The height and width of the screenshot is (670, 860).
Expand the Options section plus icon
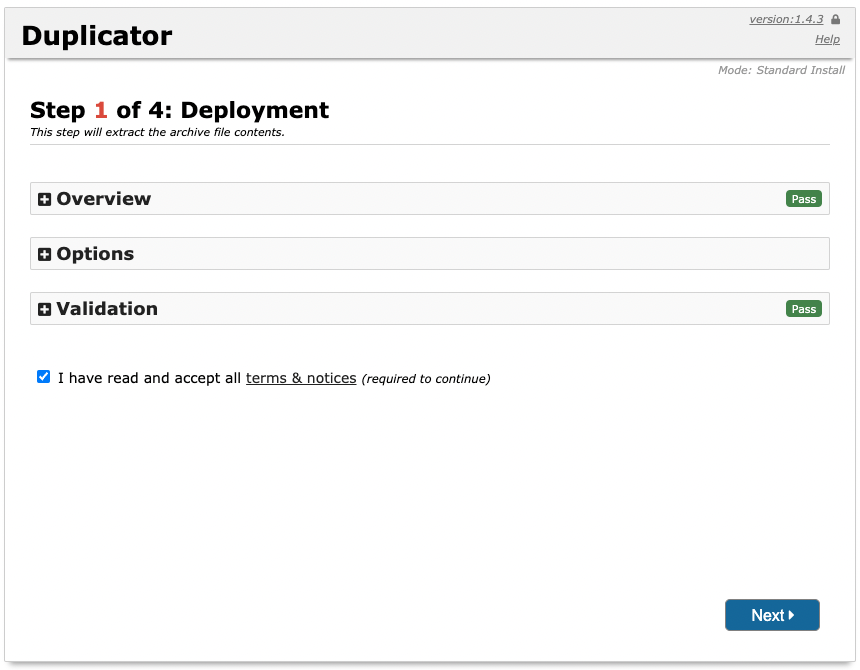[44, 254]
